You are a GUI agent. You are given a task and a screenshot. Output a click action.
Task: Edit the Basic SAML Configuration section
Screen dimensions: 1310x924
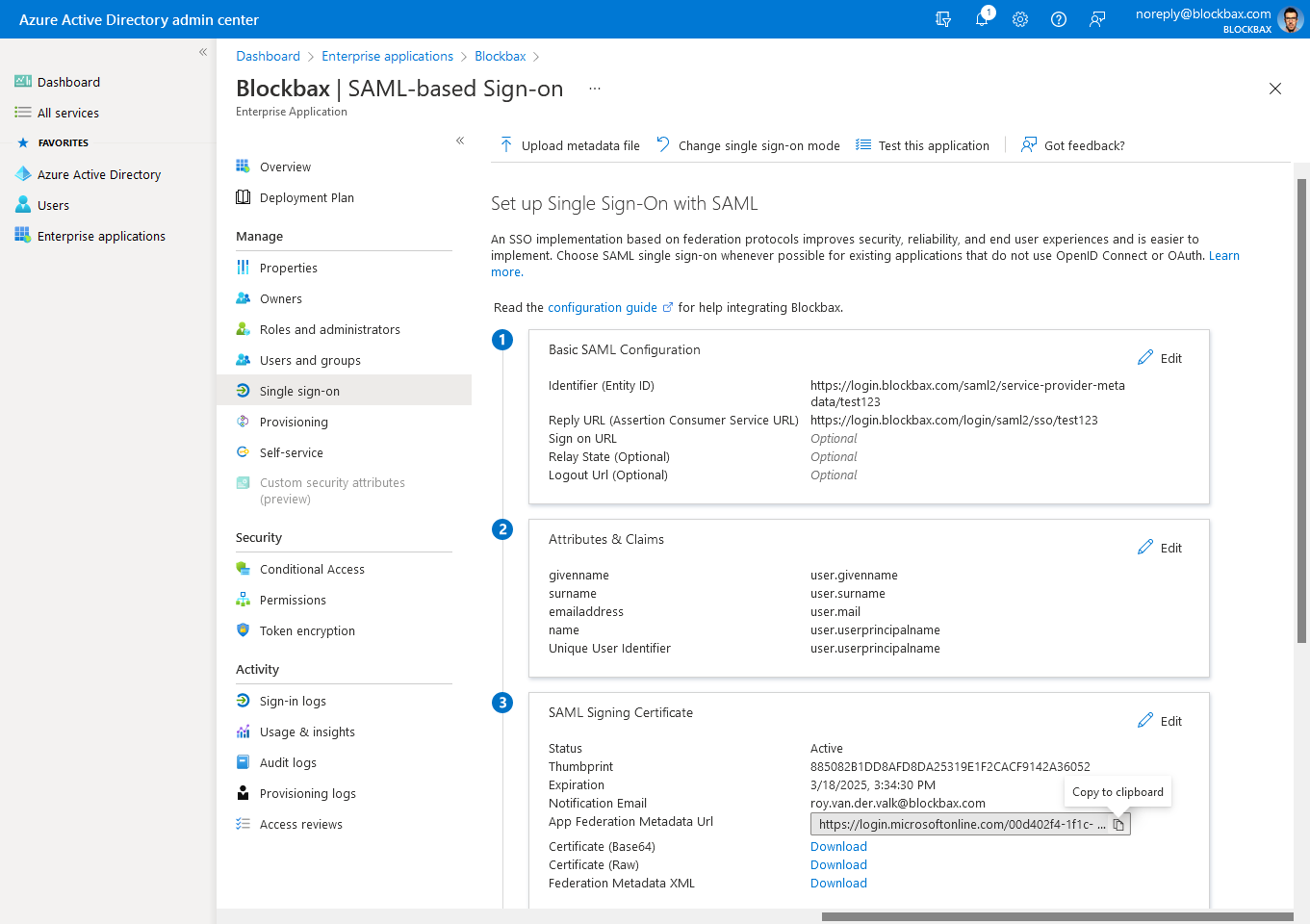pyautogui.click(x=1160, y=357)
